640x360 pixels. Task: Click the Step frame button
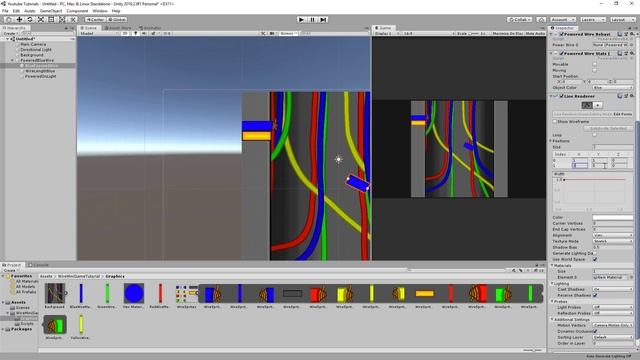[323, 20]
